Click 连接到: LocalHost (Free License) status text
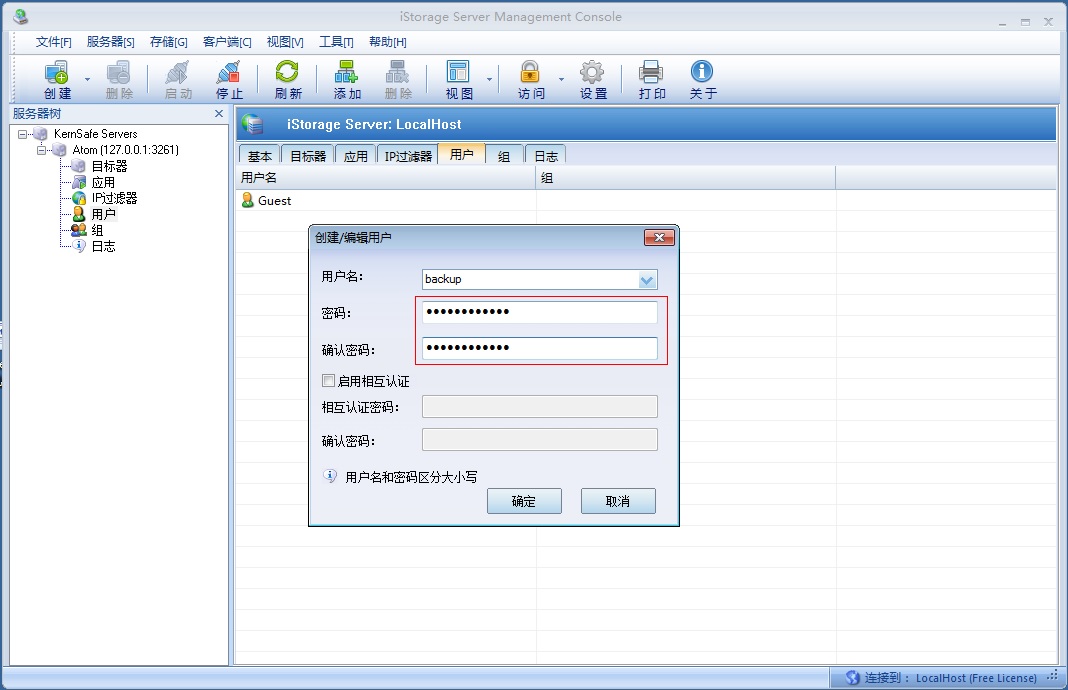The image size is (1068, 690). pyautogui.click(x=950, y=678)
